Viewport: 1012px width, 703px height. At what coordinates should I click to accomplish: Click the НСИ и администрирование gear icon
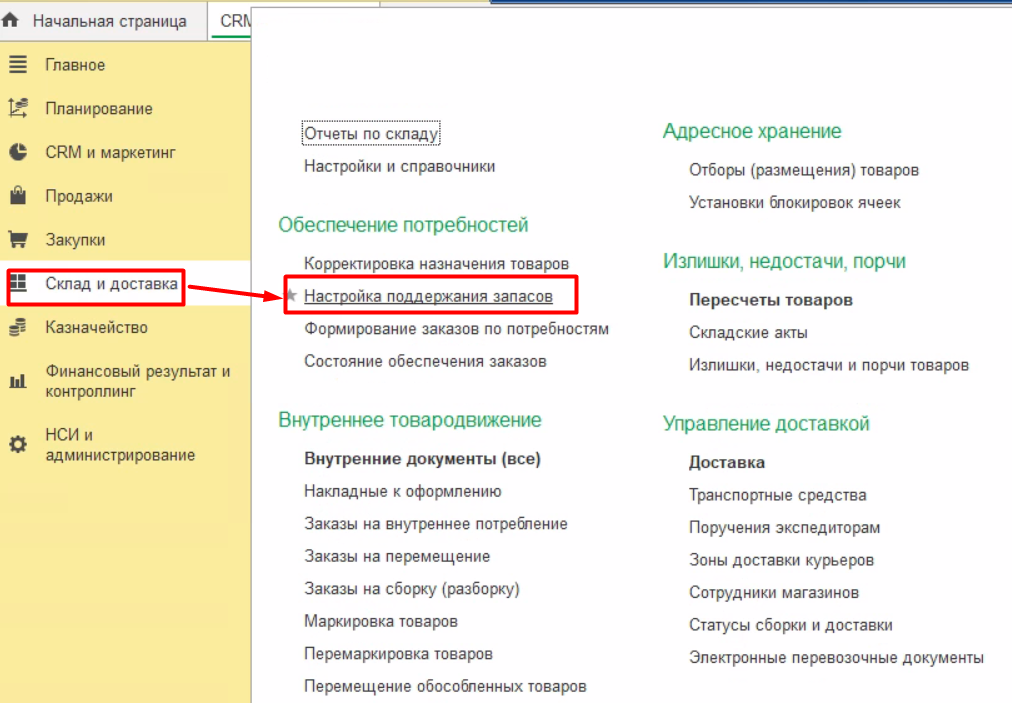pos(17,445)
